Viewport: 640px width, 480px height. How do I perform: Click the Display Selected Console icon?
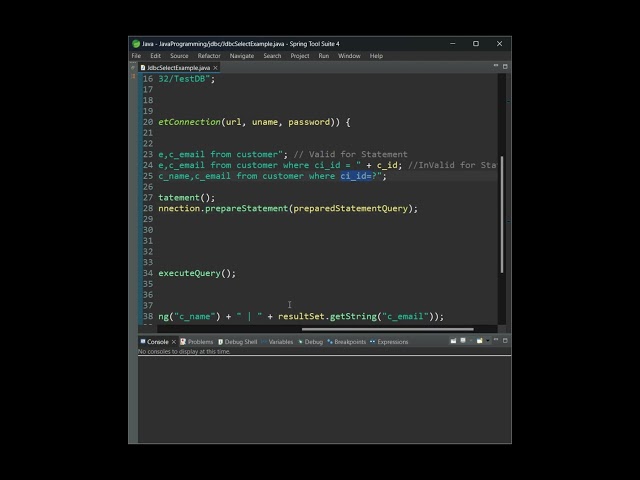coord(463,340)
